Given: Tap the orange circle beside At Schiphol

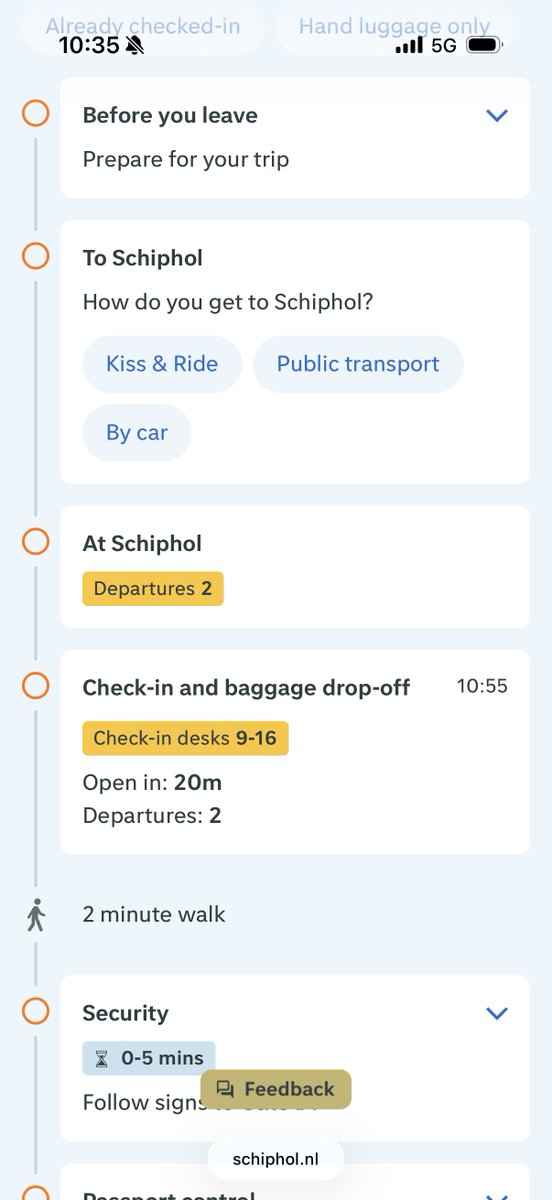Looking at the screenshot, I should [x=35, y=542].
